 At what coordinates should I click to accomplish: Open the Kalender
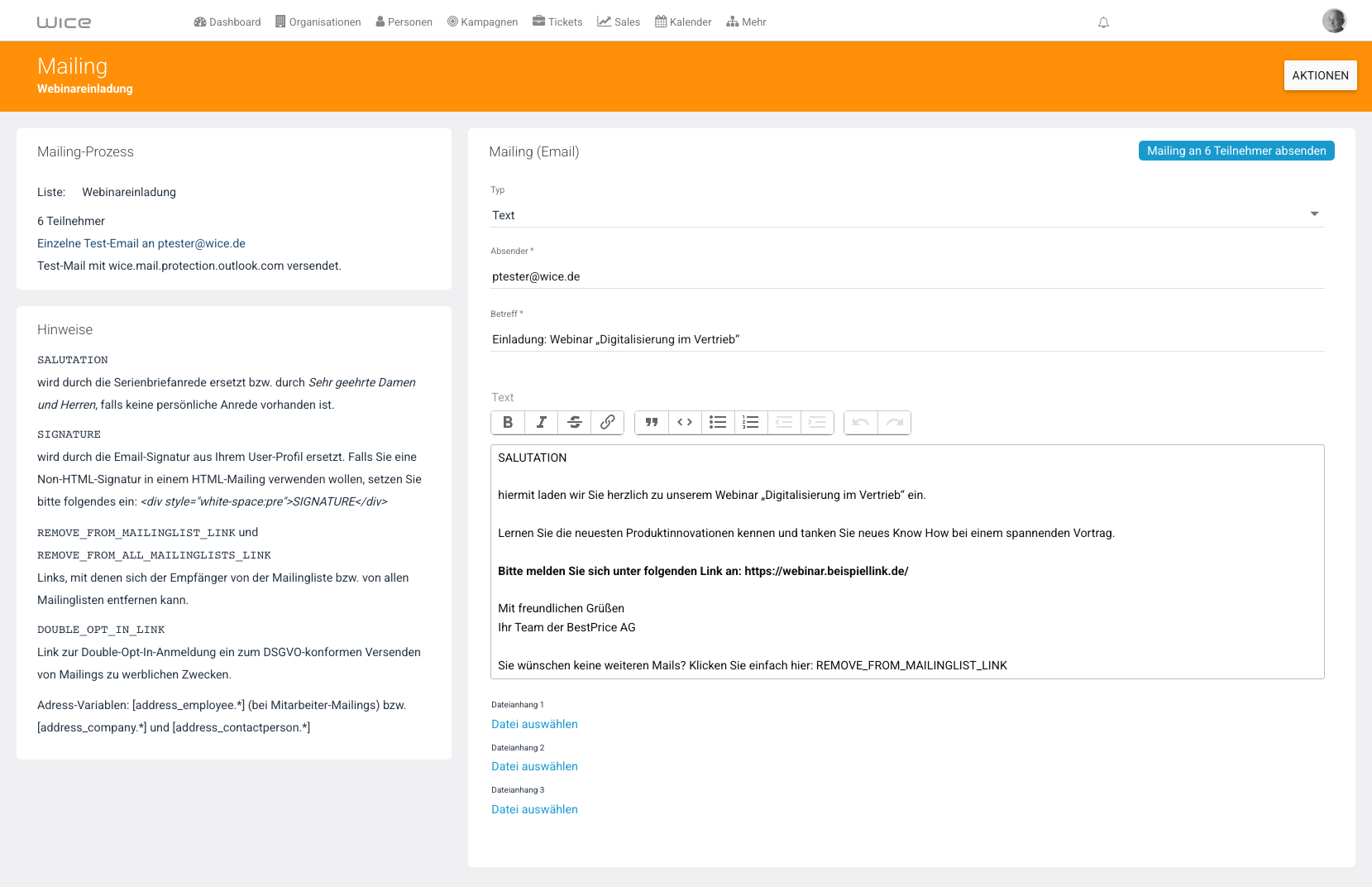(683, 22)
